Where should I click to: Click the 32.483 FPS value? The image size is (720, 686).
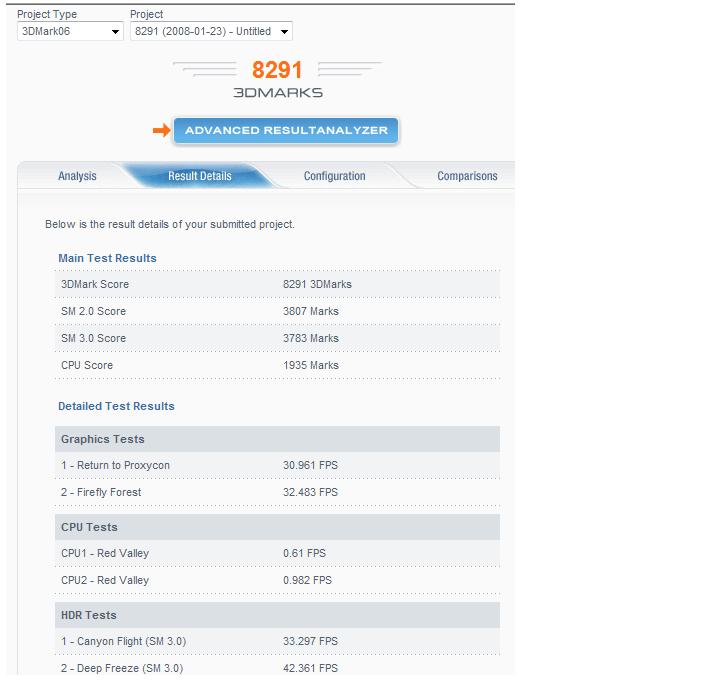[x=310, y=493]
